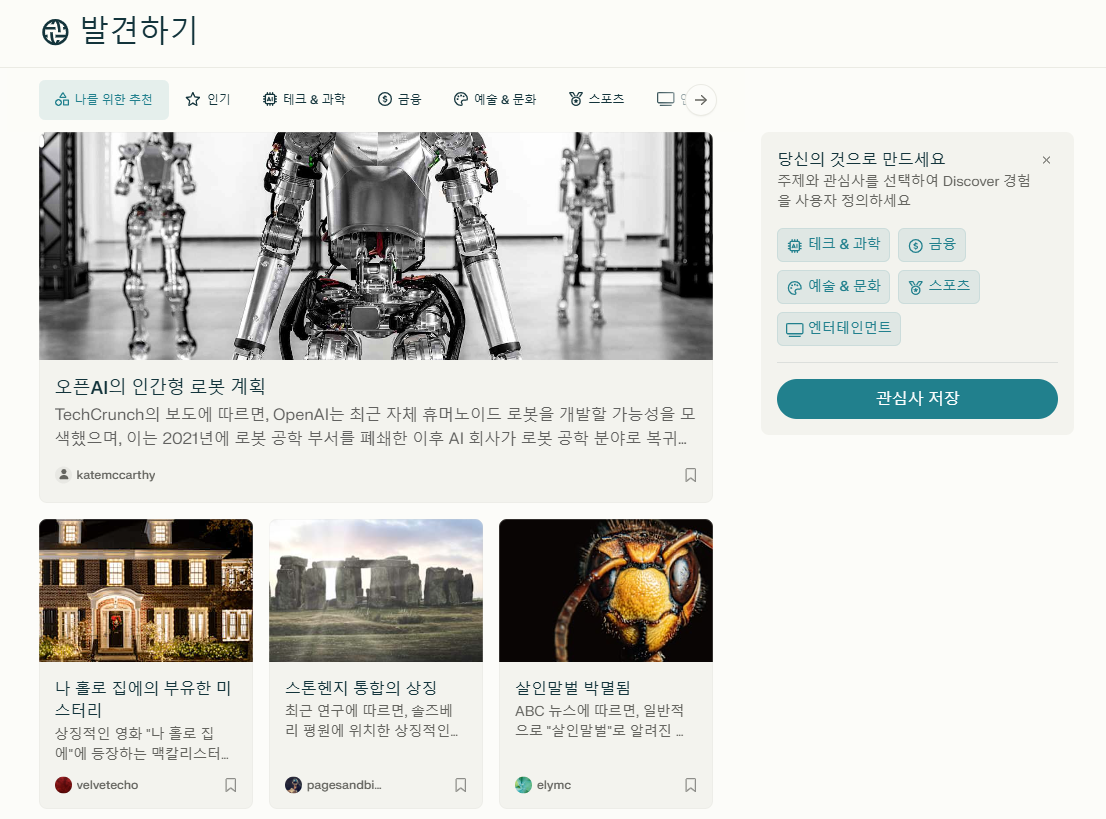Open katemccarthy's profile avatar

pyautogui.click(x=63, y=474)
